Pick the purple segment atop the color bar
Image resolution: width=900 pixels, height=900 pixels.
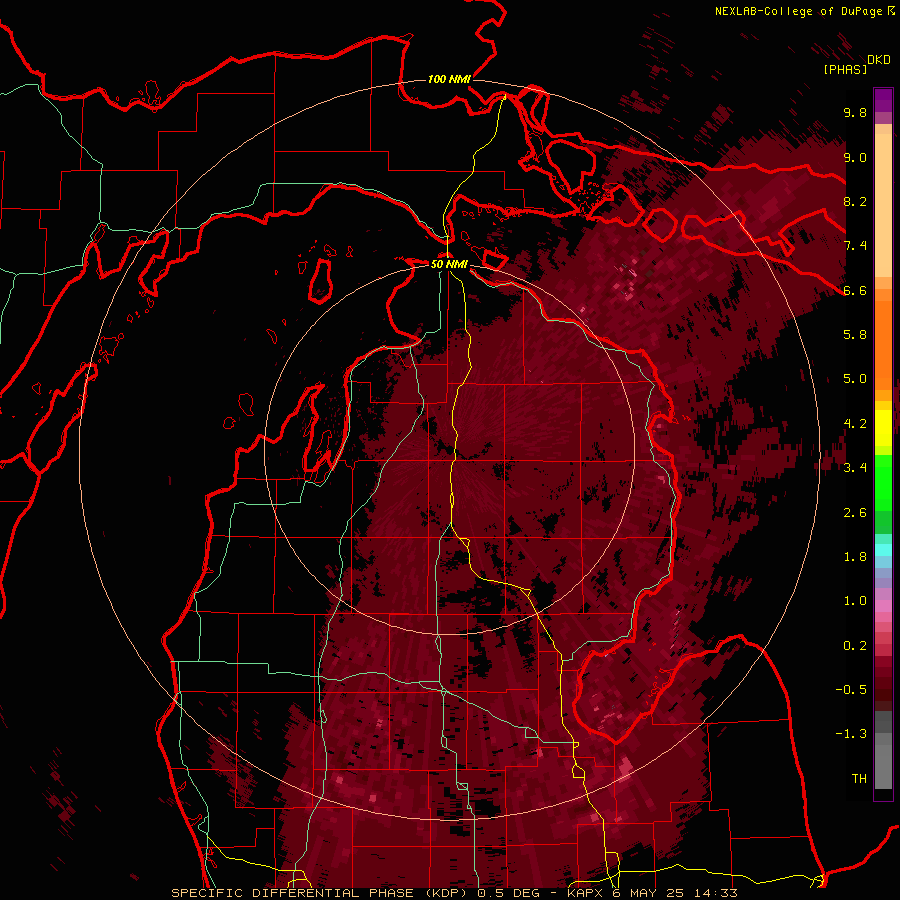[x=883, y=100]
